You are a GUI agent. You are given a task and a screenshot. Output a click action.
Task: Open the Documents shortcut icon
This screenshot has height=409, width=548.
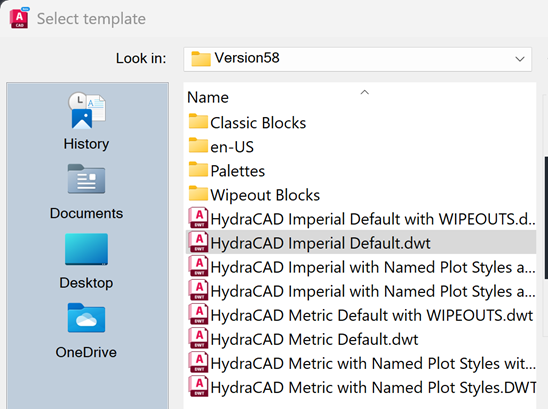tap(86, 179)
